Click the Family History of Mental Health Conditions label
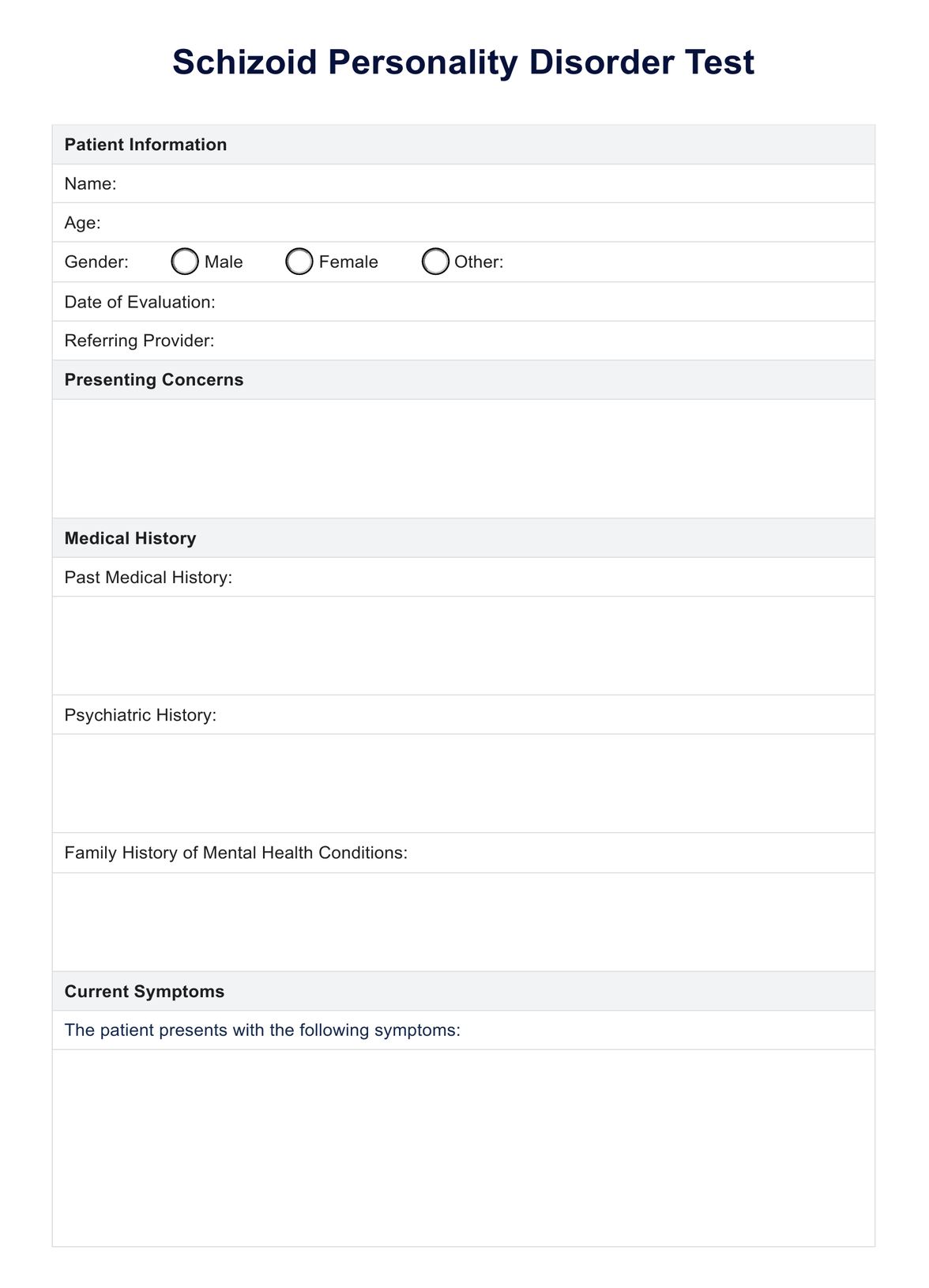Screen dimensions: 929x1288 coord(236,853)
